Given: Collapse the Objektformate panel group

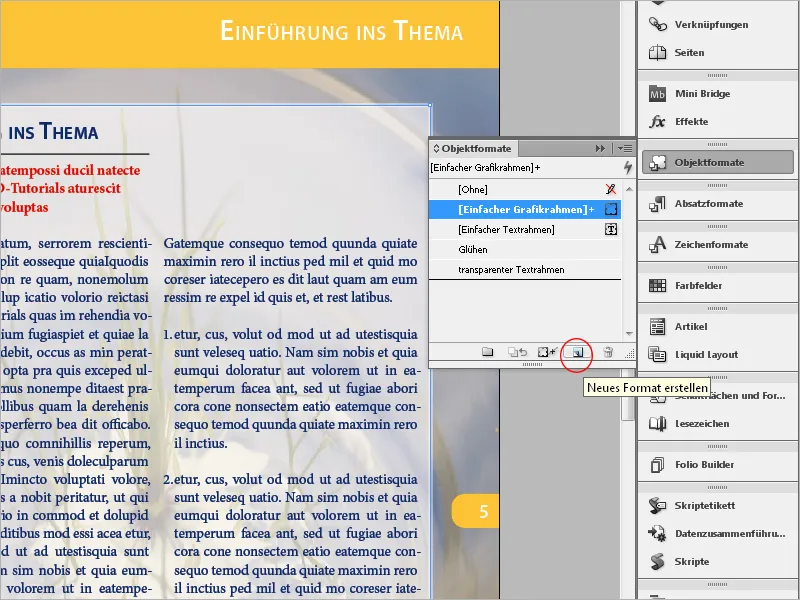Looking at the screenshot, I should click(599, 148).
